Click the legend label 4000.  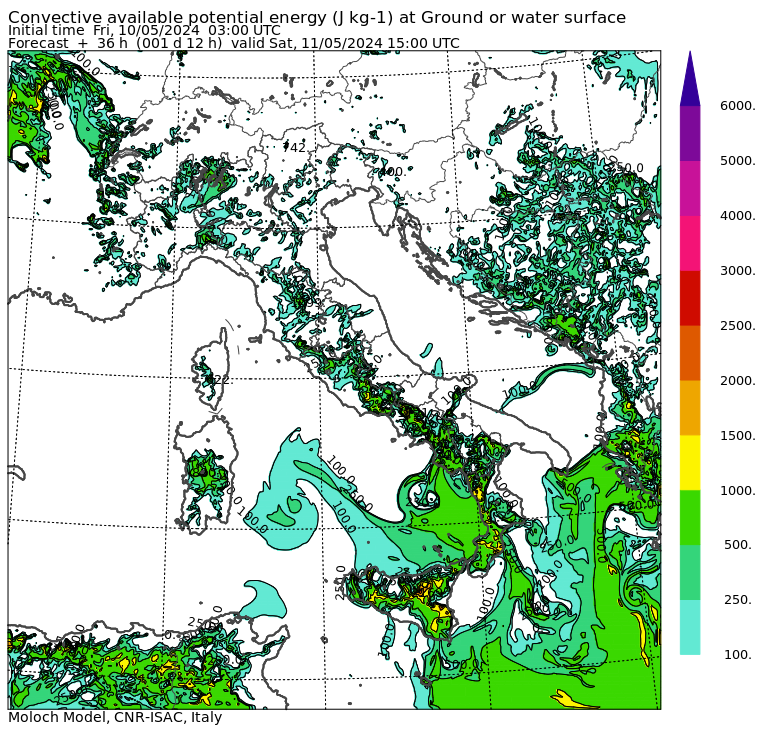[737, 216]
